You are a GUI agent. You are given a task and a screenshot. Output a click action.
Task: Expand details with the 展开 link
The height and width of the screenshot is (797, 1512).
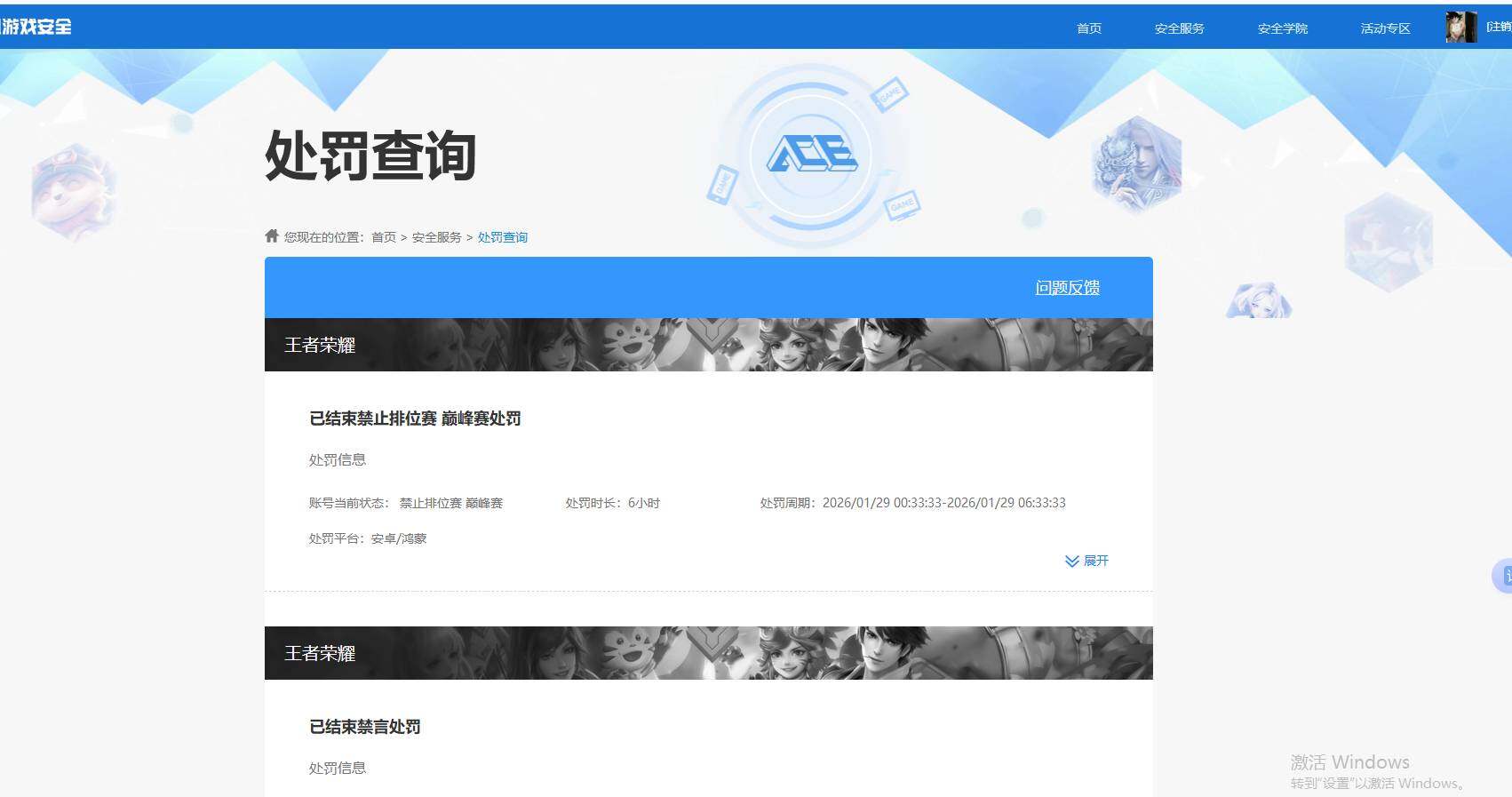point(1096,561)
